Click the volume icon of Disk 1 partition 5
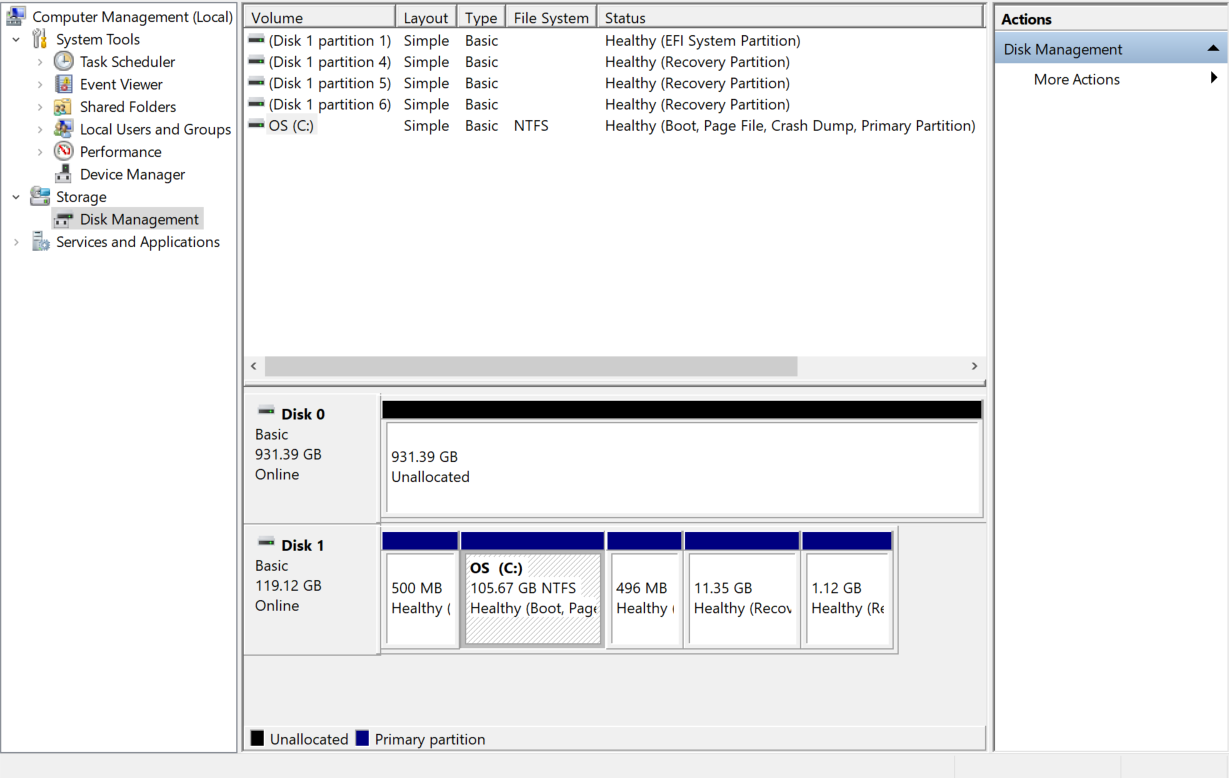The height and width of the screenshot is (778, 1229). click(x=256, y=83)
